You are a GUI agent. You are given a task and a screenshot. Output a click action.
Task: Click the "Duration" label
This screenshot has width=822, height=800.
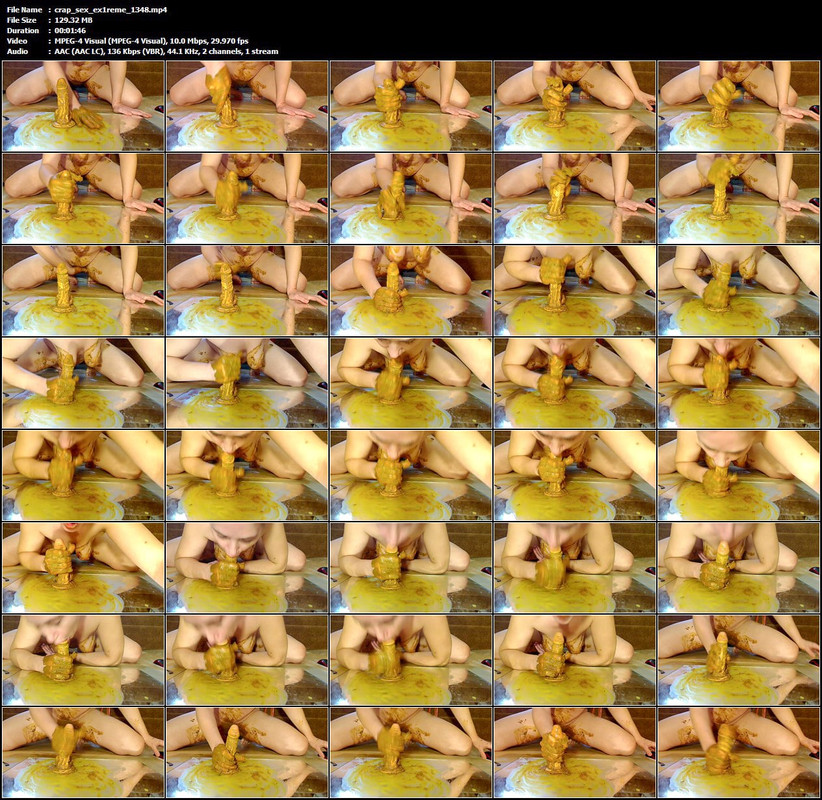coord(23,30)
